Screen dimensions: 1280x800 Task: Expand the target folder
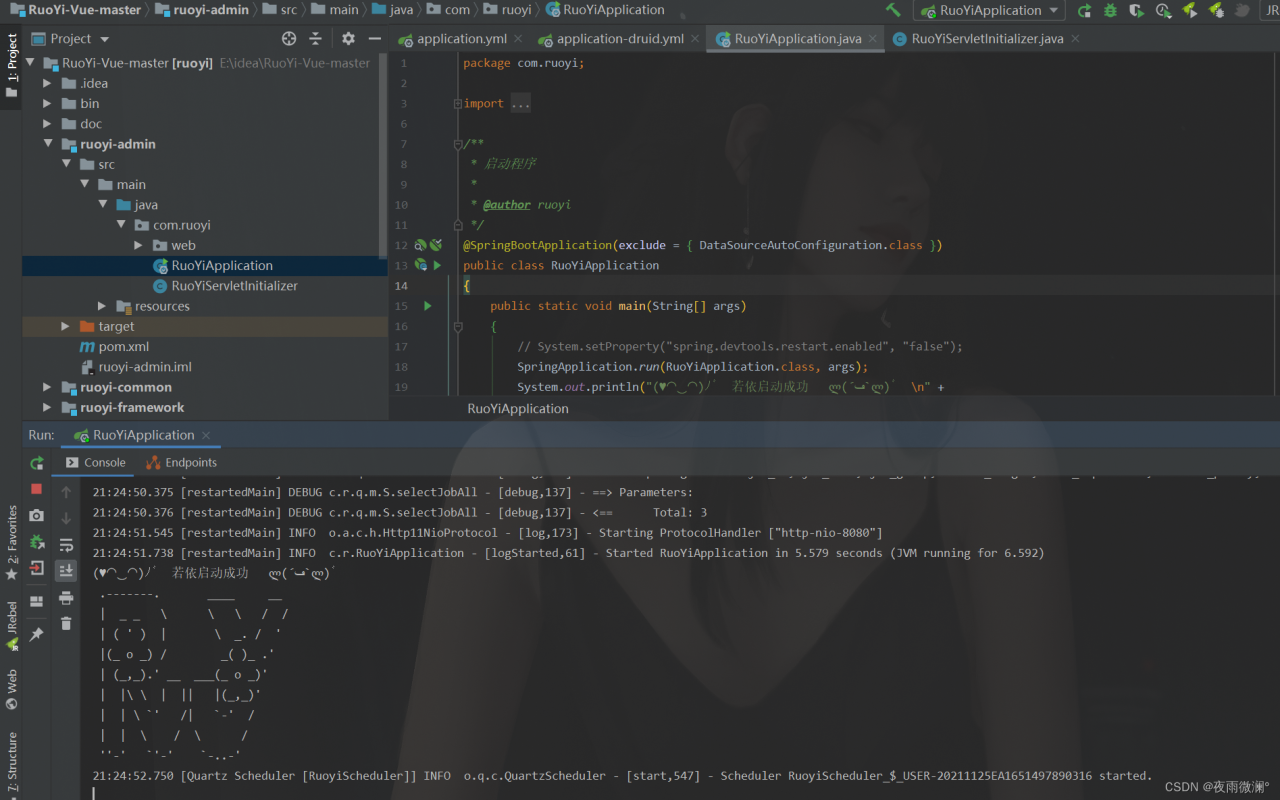[65, 326]
